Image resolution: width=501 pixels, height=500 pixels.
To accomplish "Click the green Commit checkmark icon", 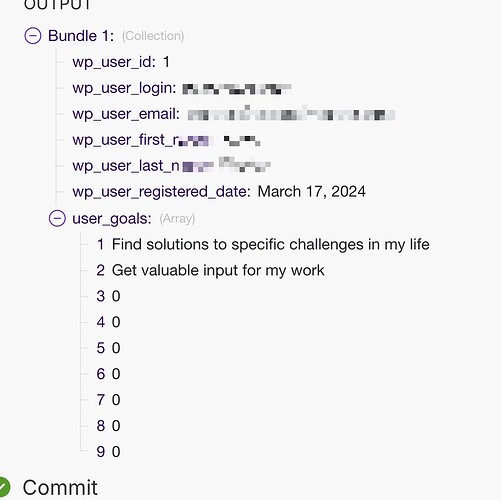I will coord(3,487).
